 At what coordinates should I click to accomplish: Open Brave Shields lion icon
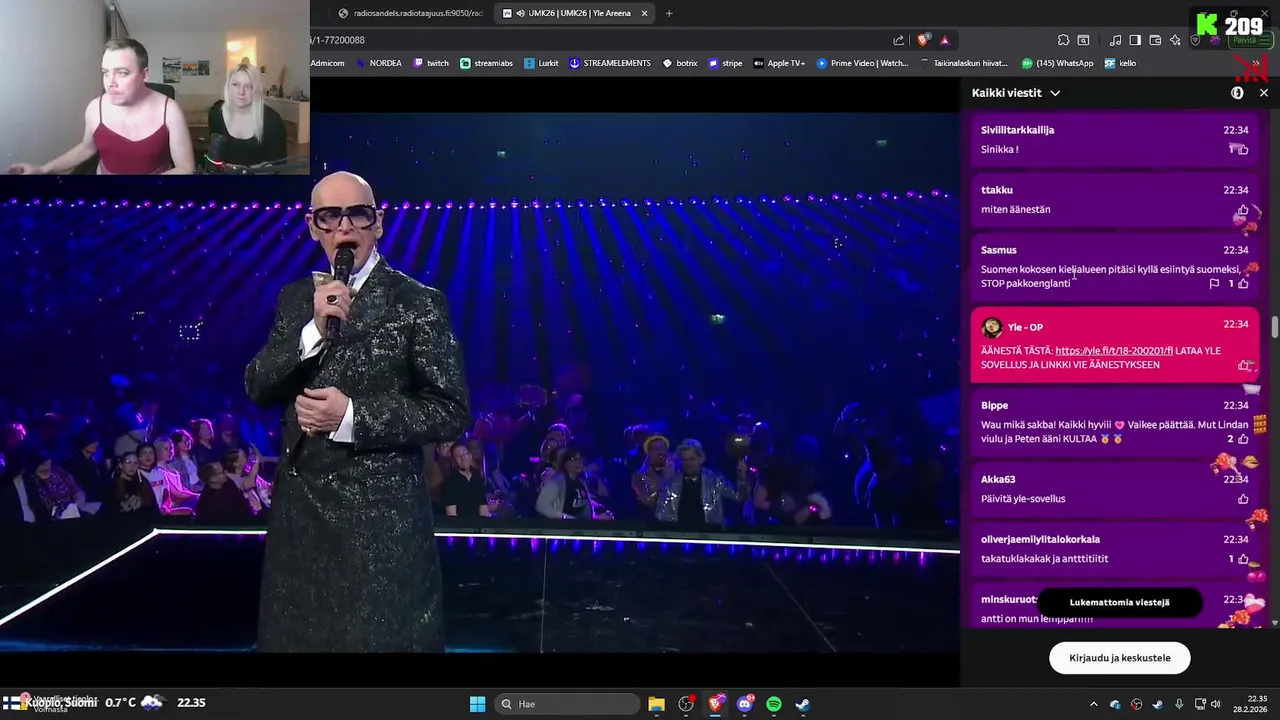923,40
